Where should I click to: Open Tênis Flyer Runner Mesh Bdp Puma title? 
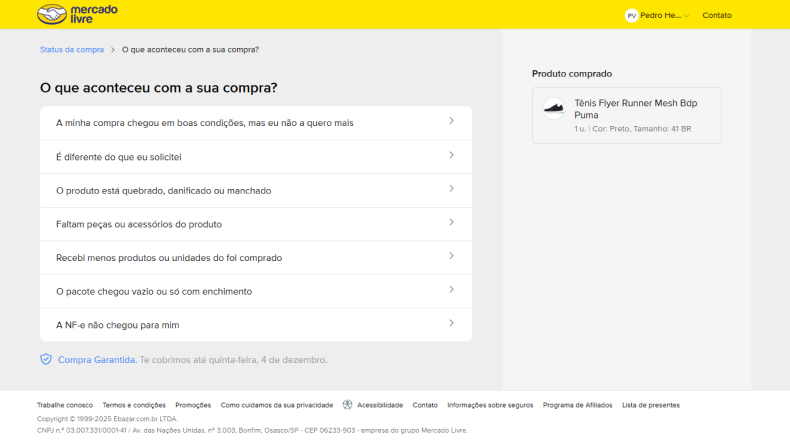[x=636, y=109]
